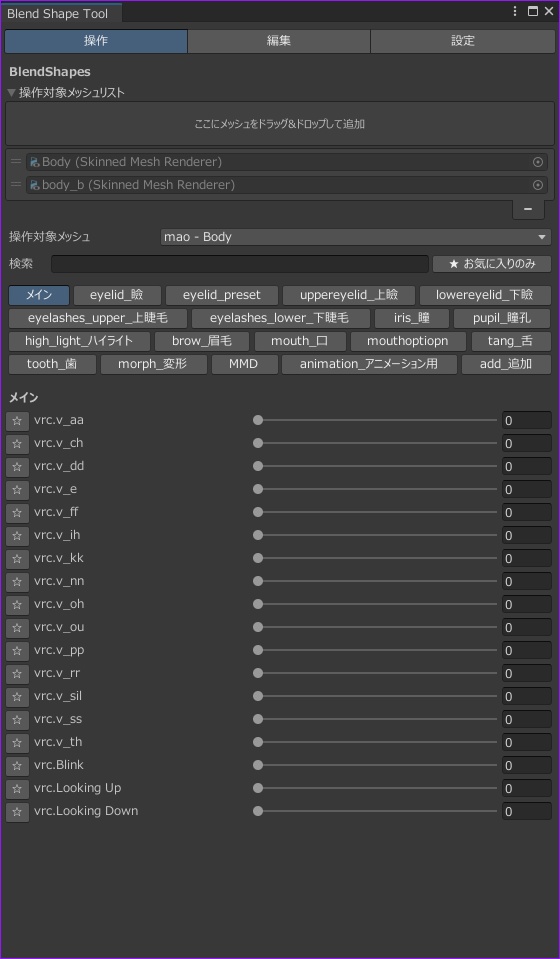Click the mouthoptiopn category button
This screenshot has width=560, height=959.
(408, 341)
